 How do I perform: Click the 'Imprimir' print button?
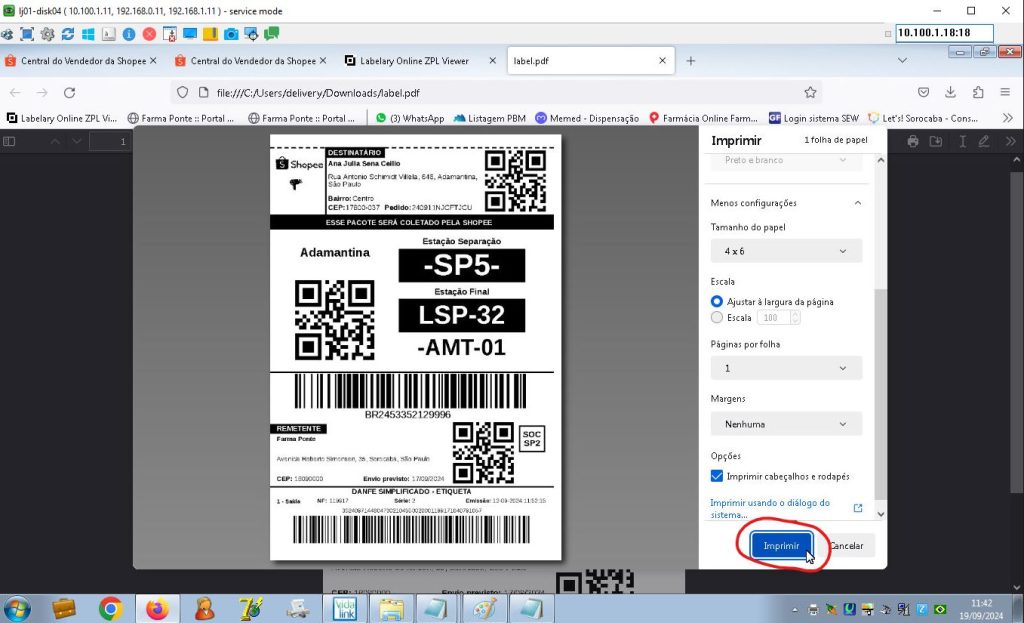781,545
